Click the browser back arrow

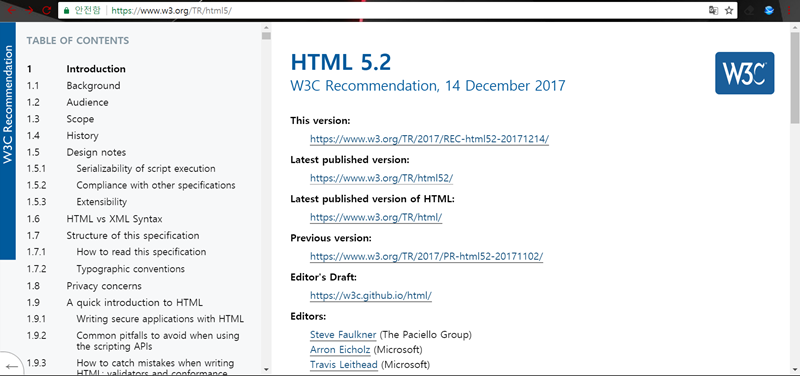(x=11, y=10)
